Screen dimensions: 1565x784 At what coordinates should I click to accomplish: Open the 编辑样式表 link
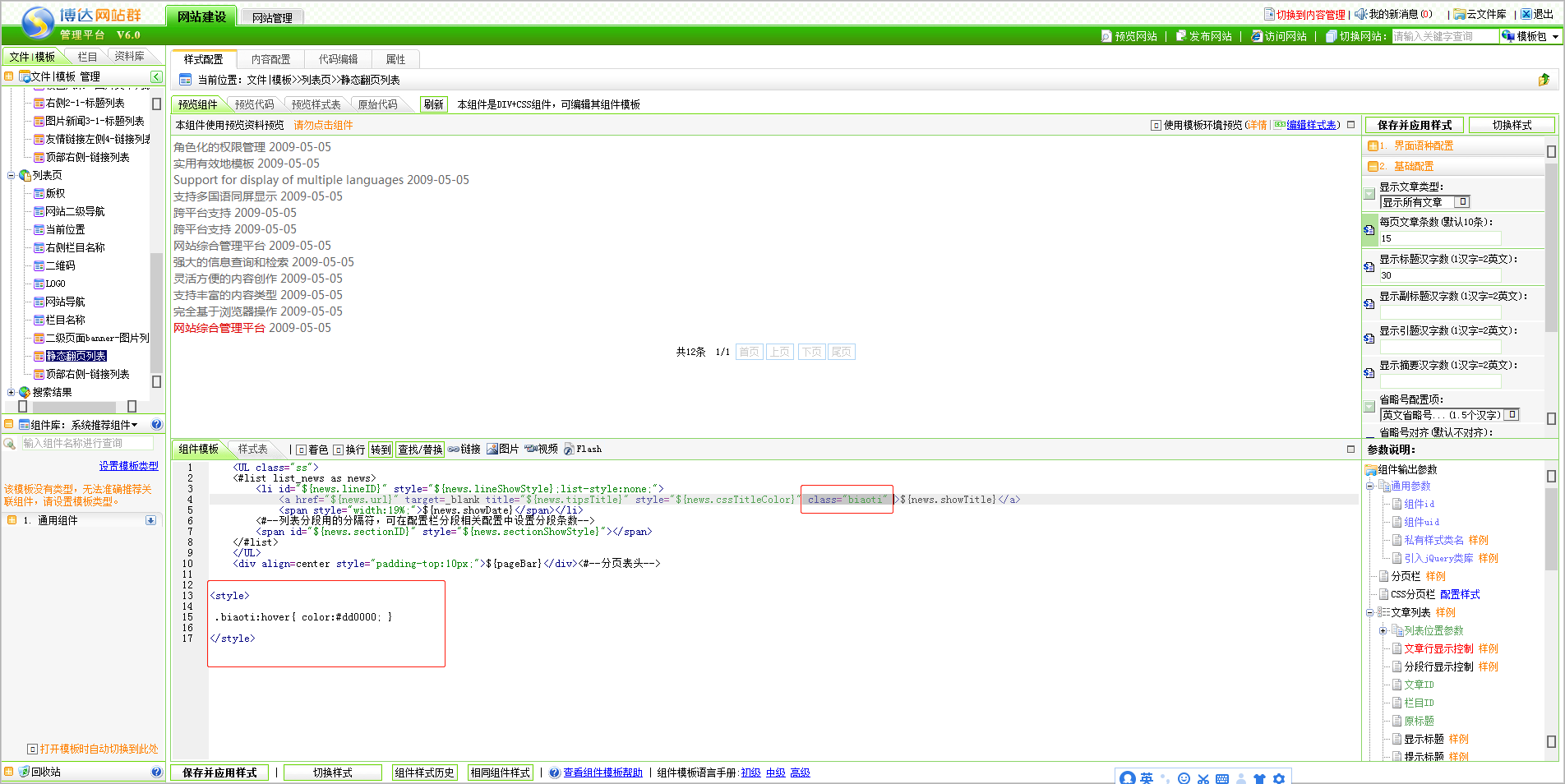1311,125
